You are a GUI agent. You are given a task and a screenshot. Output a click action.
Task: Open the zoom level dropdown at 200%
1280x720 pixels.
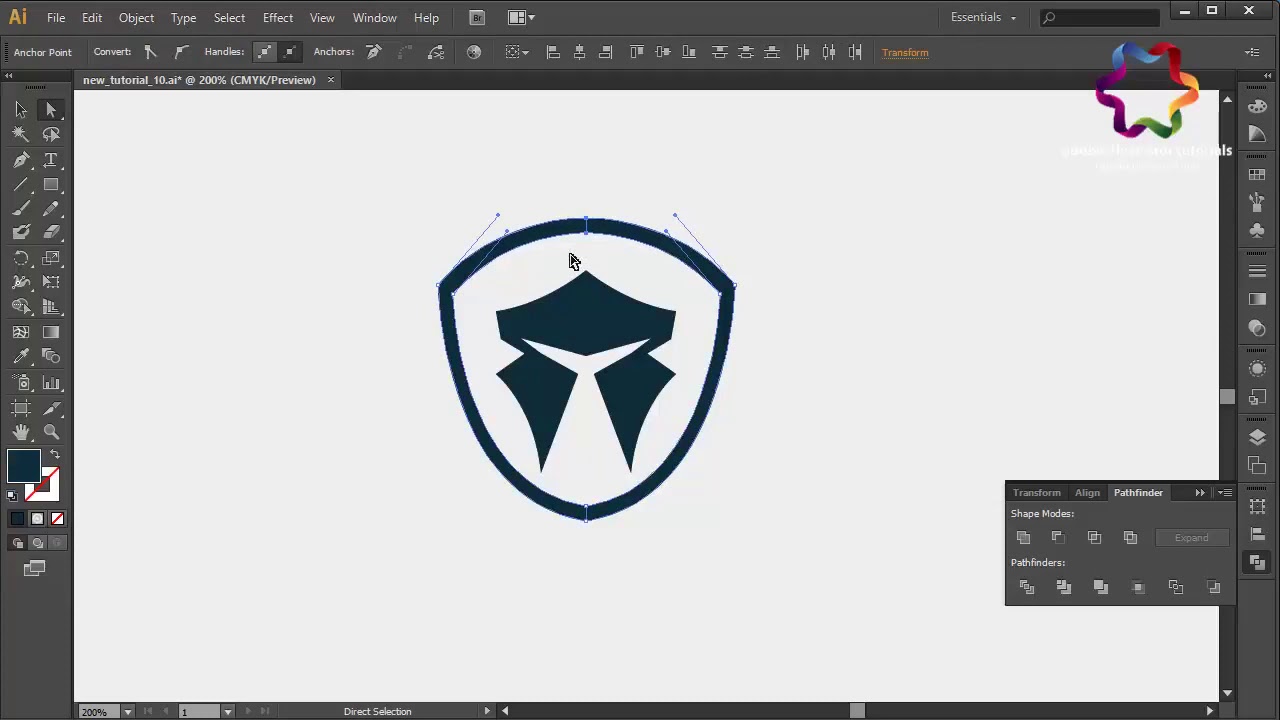[127, 712]
